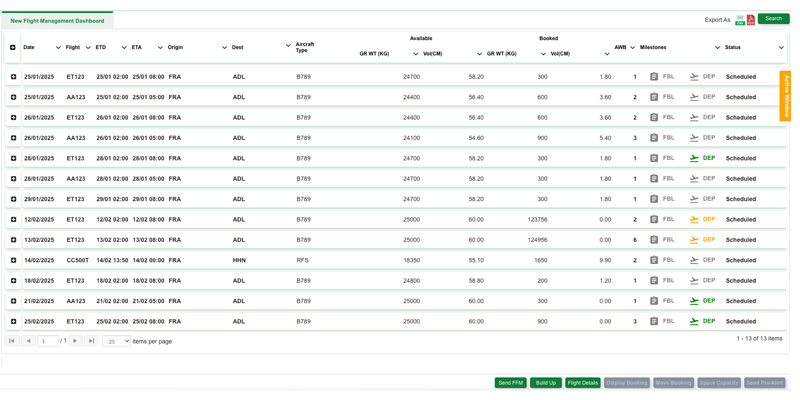
Task: Go to the next page of results
Action: [x=75, y=341]
